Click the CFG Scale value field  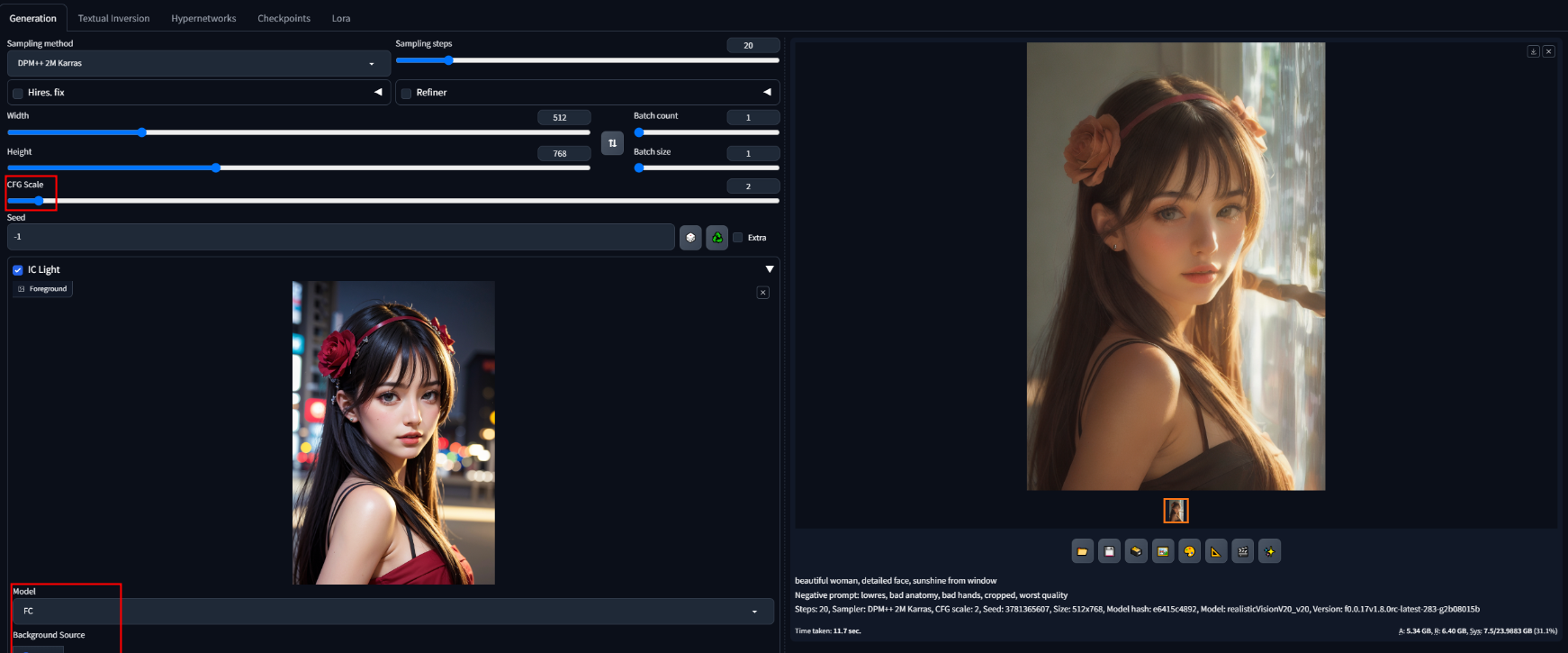[x=753, y=186]
